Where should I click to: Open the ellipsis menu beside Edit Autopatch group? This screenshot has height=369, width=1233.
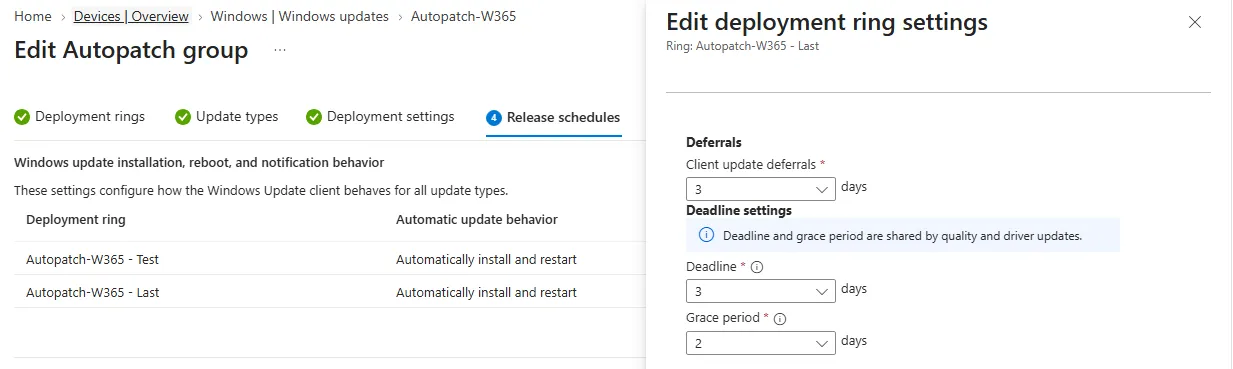pyautogui.click(x=280, y=50)
